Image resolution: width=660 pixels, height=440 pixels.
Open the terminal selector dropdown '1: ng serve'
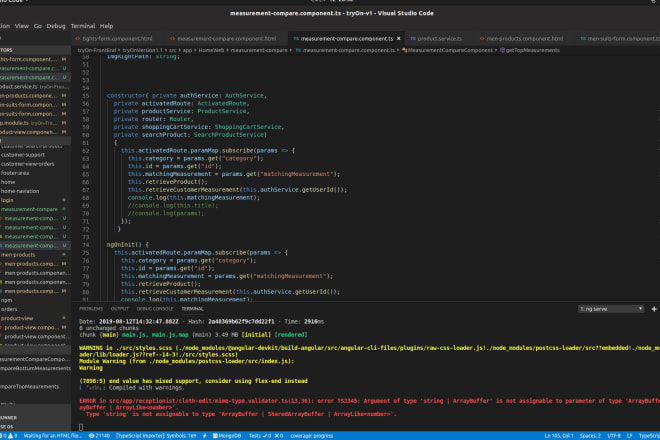coord(611,309)
